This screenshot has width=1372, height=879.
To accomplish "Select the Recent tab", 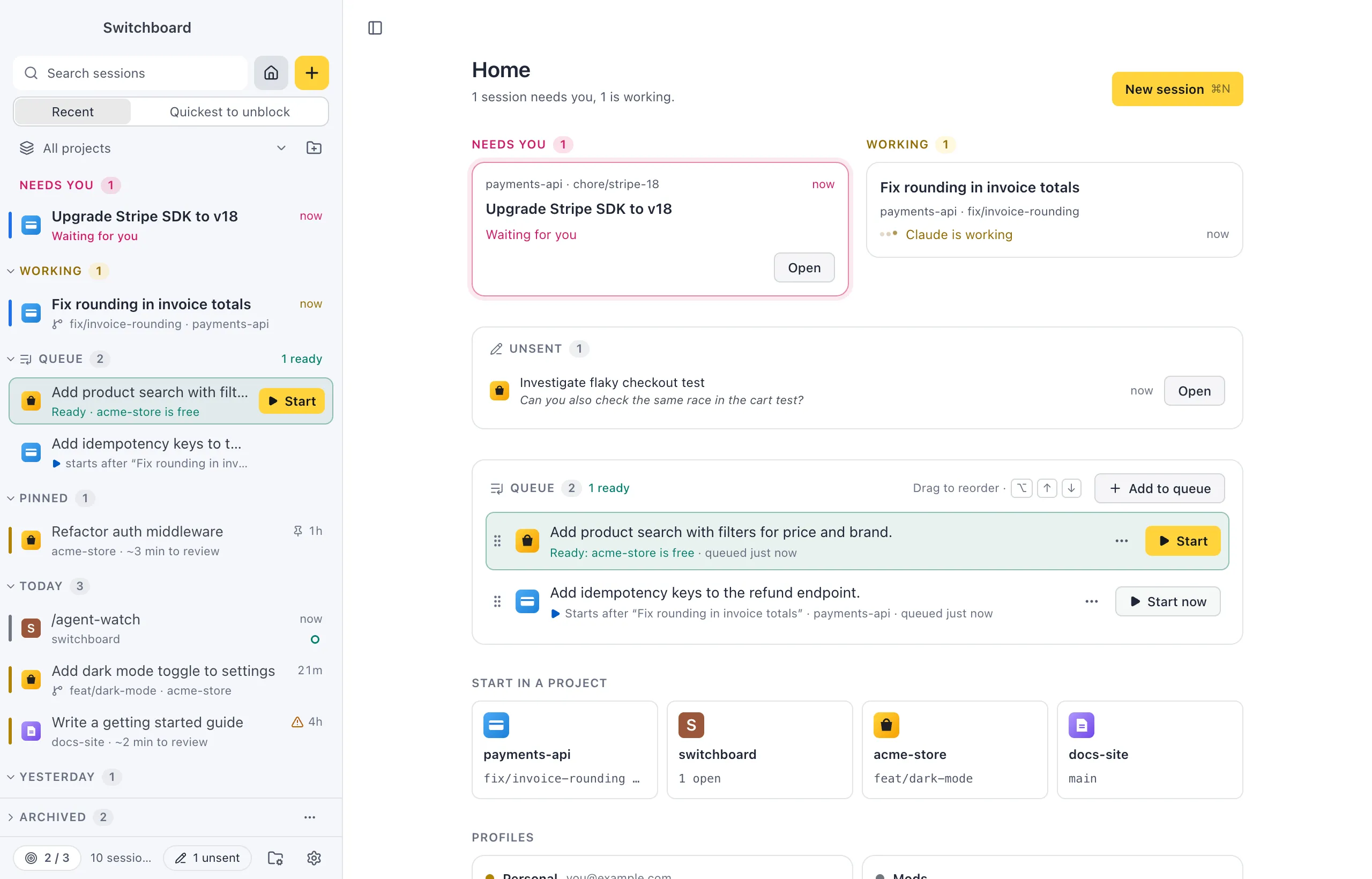I will pos(72,111).
